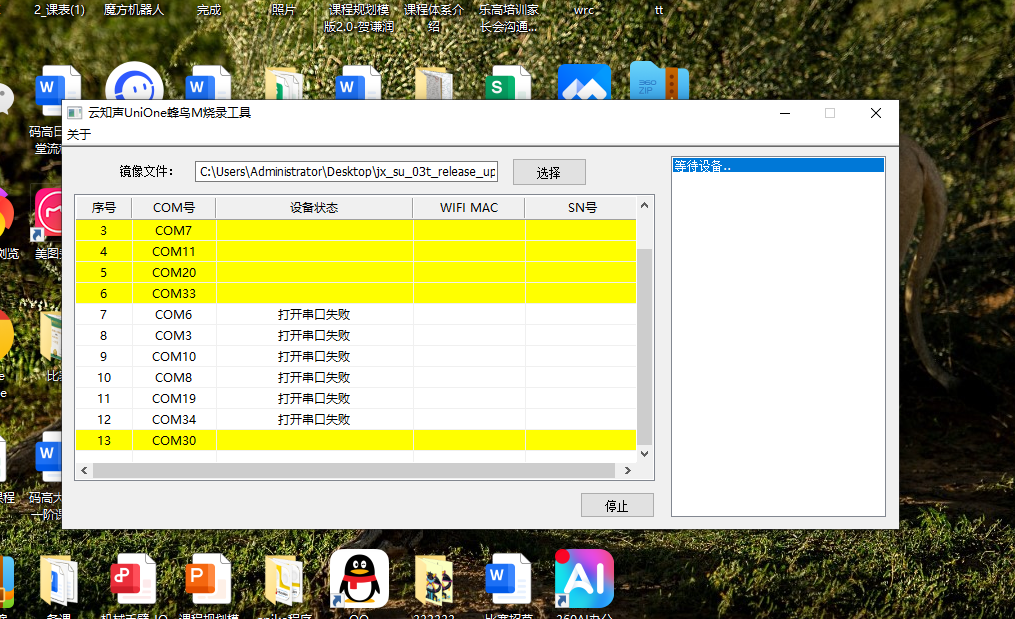Click the blue mountain-logo app icon
This screenshot has width=1015, height=619.
[x=583, y=87]
